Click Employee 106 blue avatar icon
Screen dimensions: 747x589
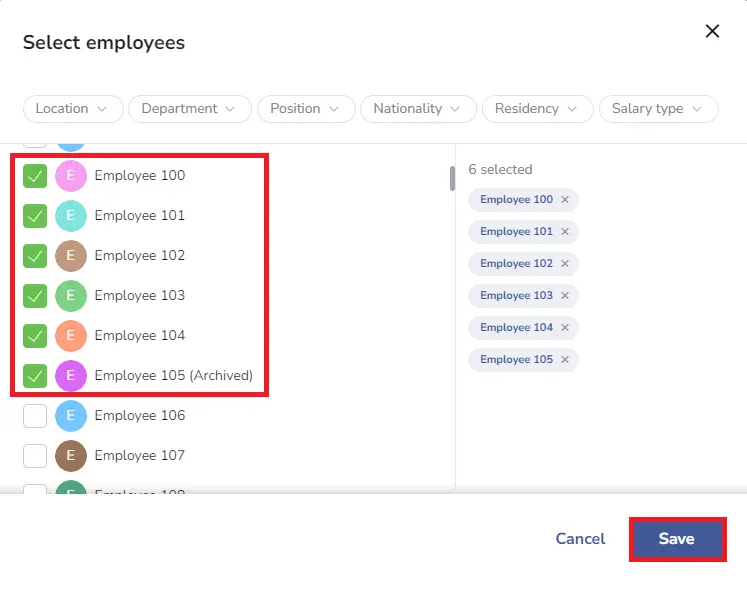coord(71,416)
